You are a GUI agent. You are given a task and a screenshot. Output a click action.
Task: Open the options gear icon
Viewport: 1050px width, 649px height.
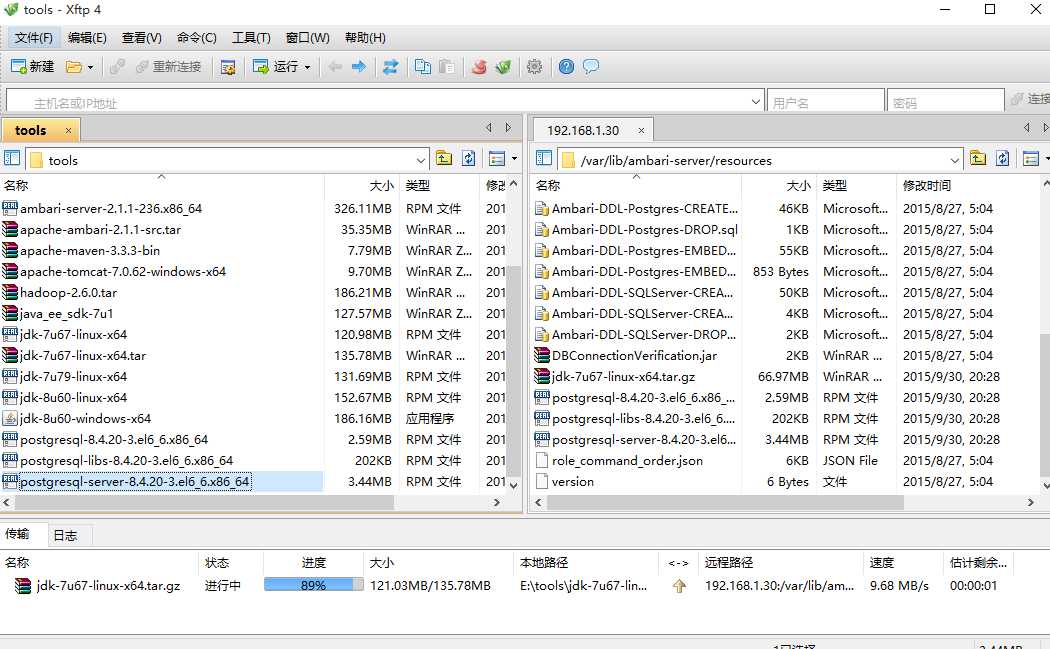tap(534, 66)
